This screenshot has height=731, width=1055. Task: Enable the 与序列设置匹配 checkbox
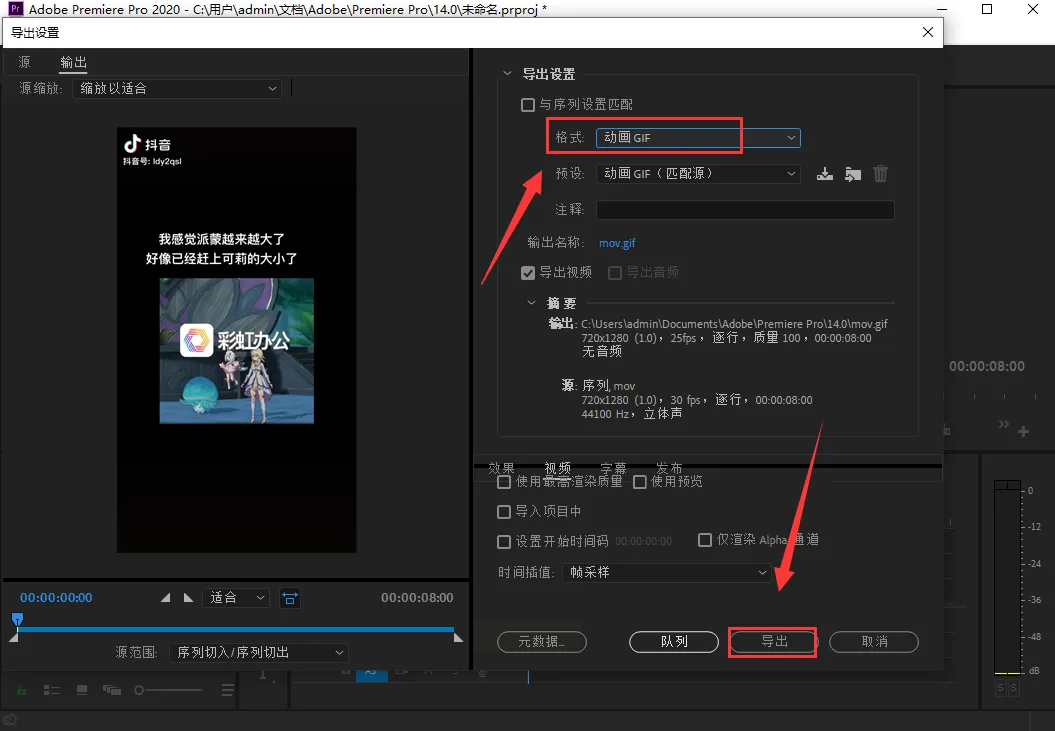[x=528, y=105]
